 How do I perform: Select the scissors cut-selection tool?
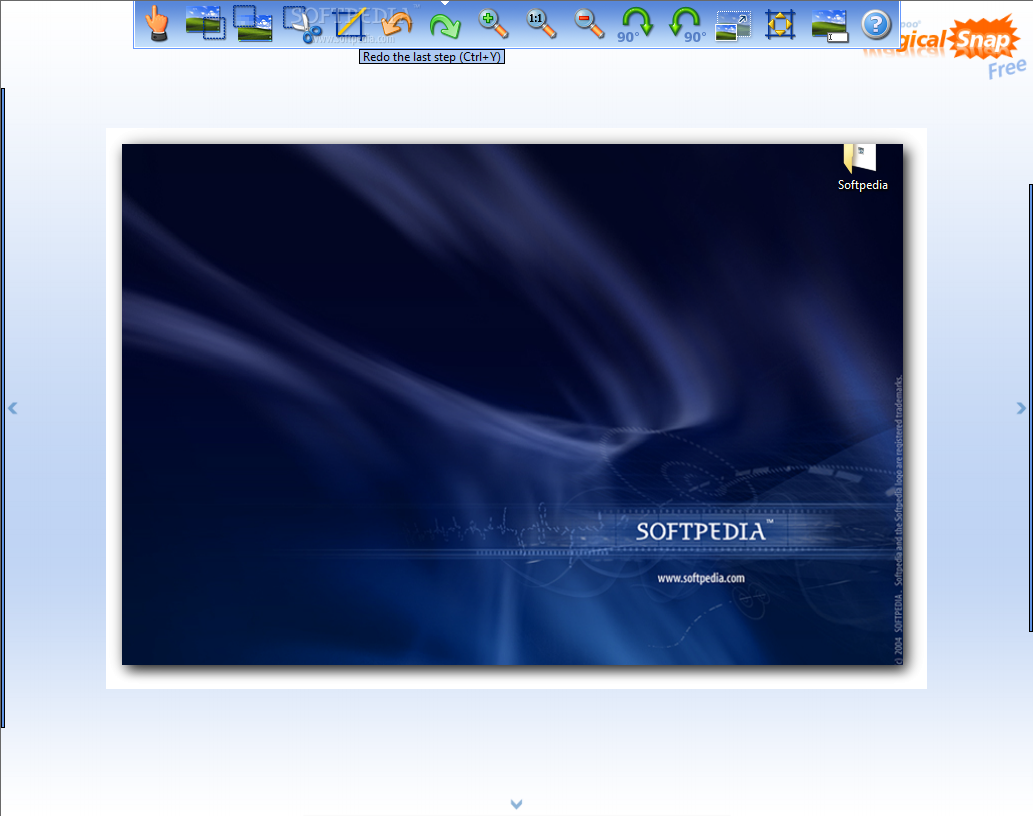click(x=302, y=24)
